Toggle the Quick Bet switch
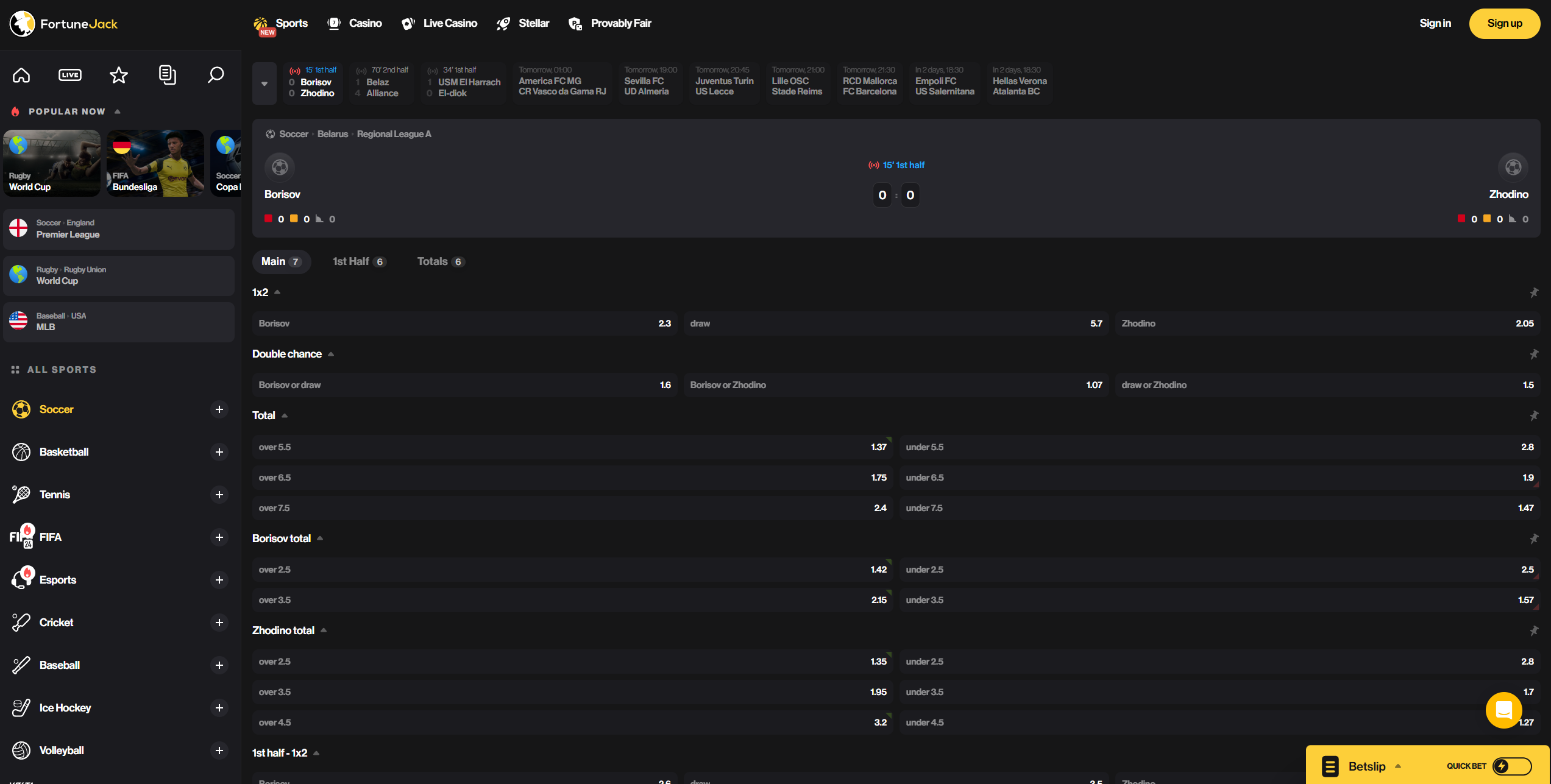This screenshot has height=784, width=1551. coord(1512,766)
